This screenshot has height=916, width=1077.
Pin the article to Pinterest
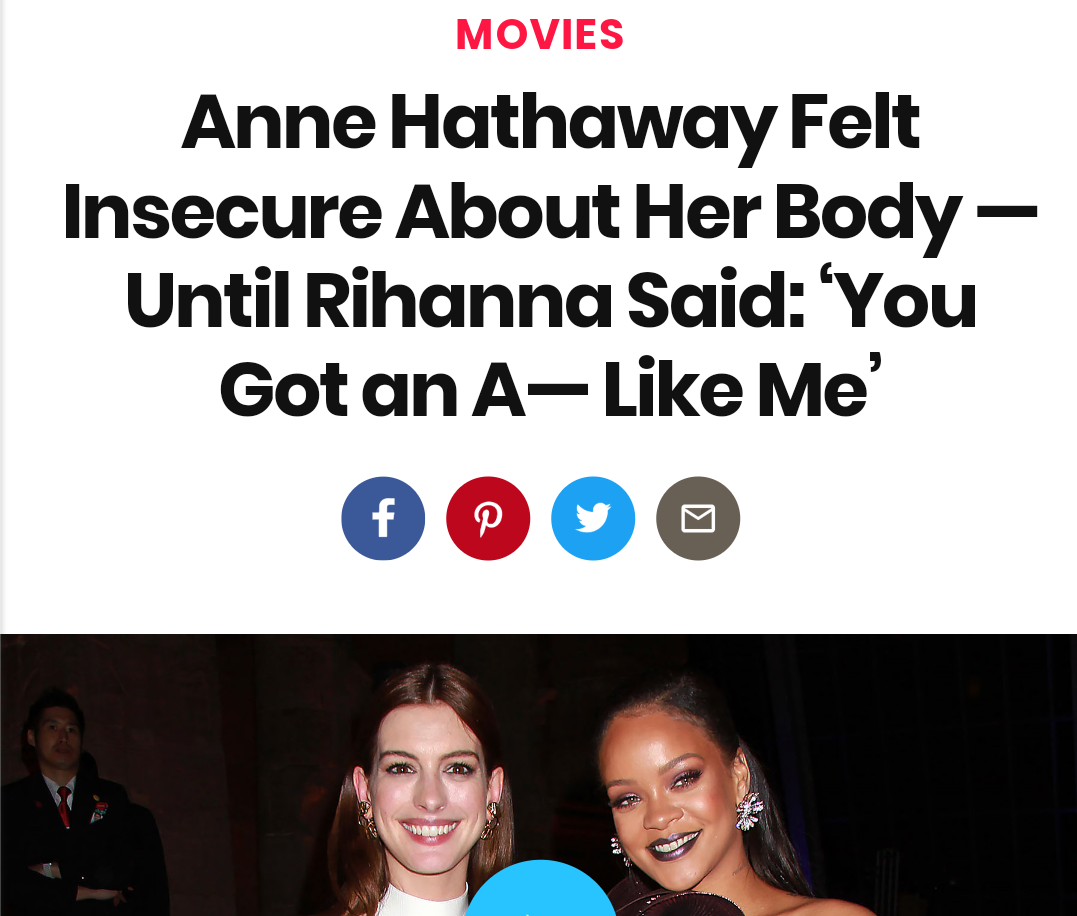tap(488, 518)
